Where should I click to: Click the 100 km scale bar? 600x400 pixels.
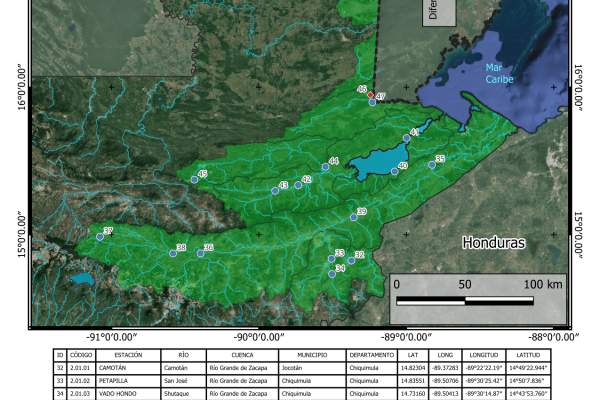(x=465, y=298)
